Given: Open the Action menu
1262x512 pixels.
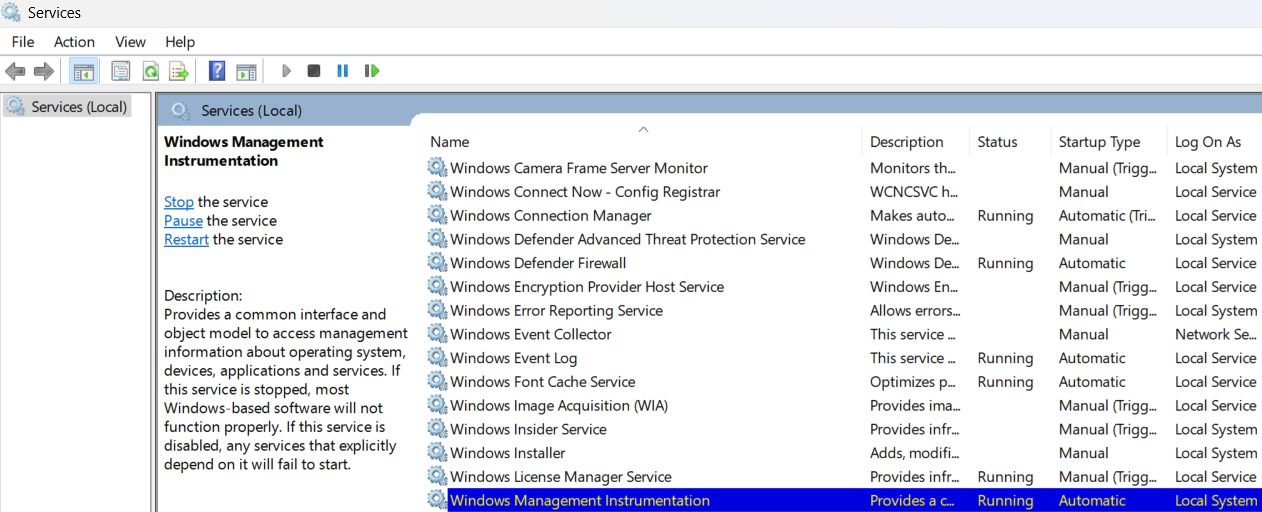Looking at the screenshot, I should pyautogui.click(x=74, y=42).
